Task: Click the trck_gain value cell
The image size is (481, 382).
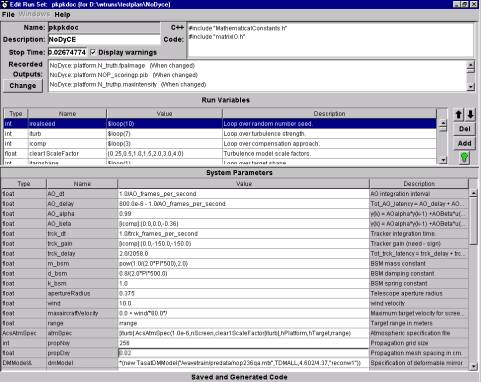Action: coord(244,244)
